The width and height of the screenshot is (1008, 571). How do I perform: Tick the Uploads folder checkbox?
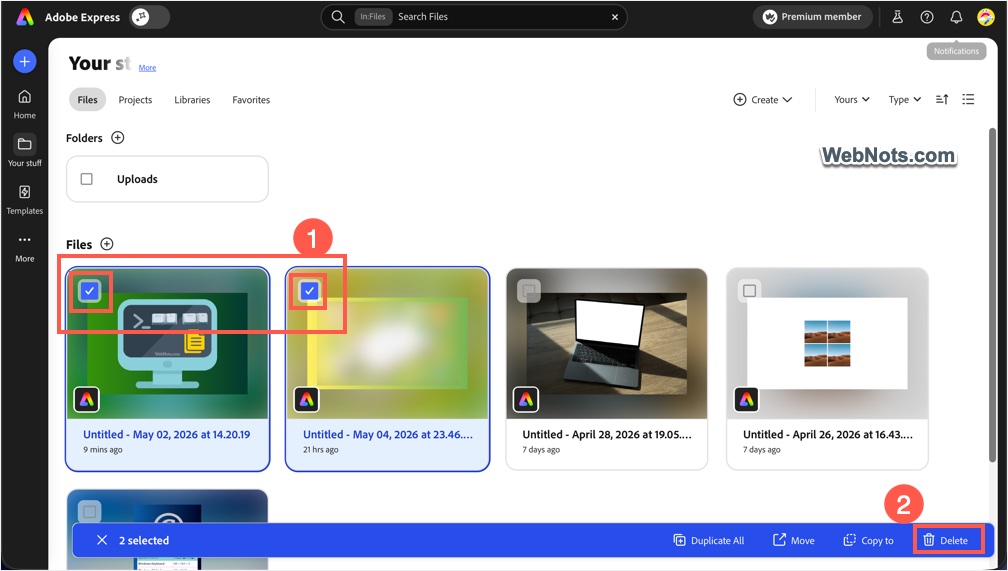pos(87,179)
